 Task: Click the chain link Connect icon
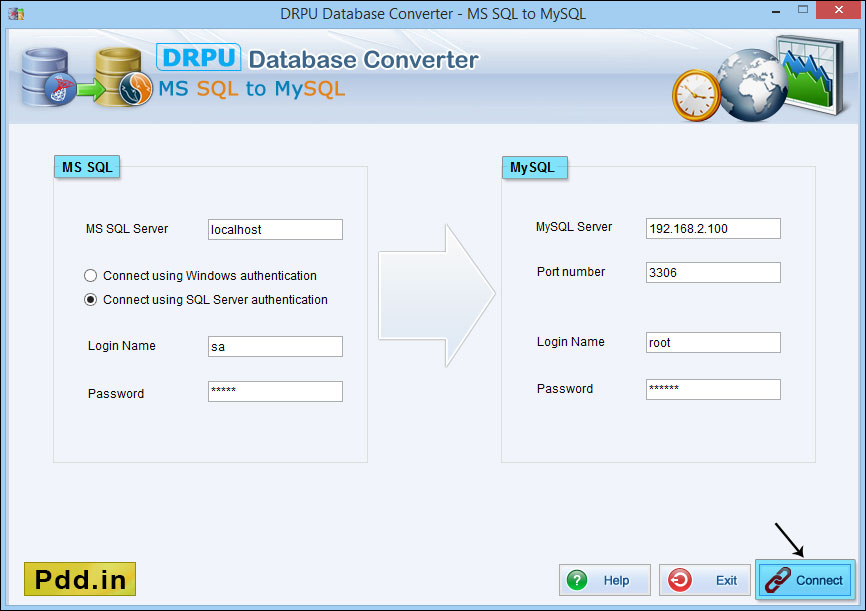coord(778,580)
